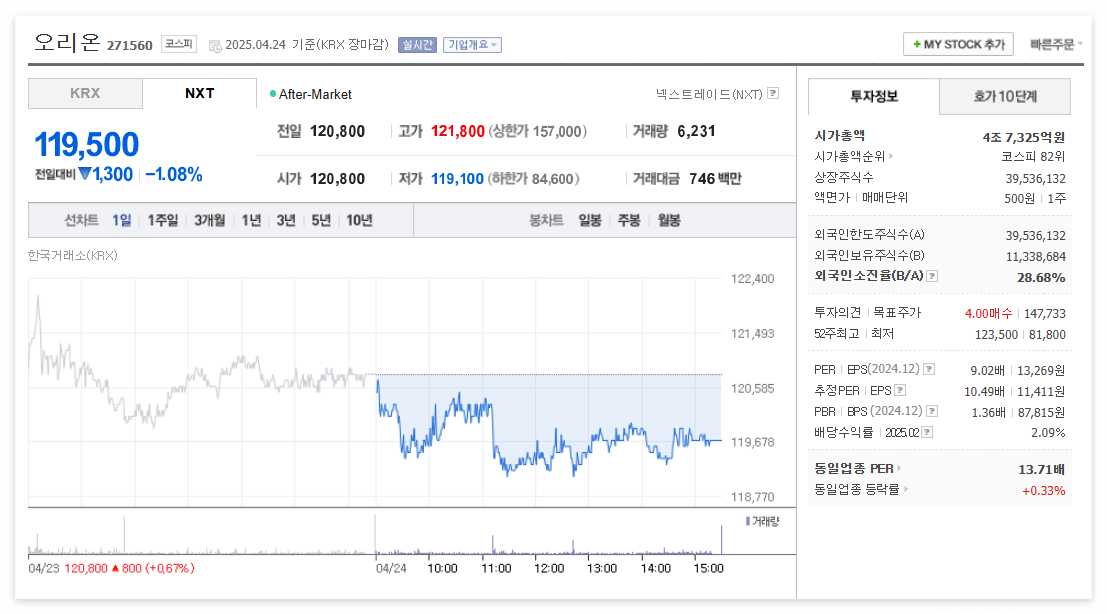Click the PER EPS(2024.12) help icon
1107x614 pixels.
928,369
